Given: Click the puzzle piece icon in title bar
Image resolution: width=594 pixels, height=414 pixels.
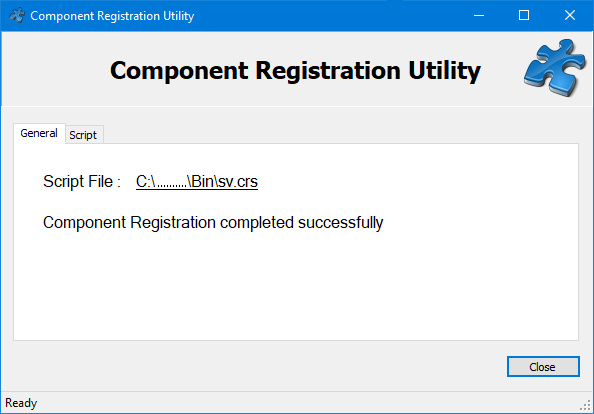Looking at the screenshot, I should pos(17,16).
